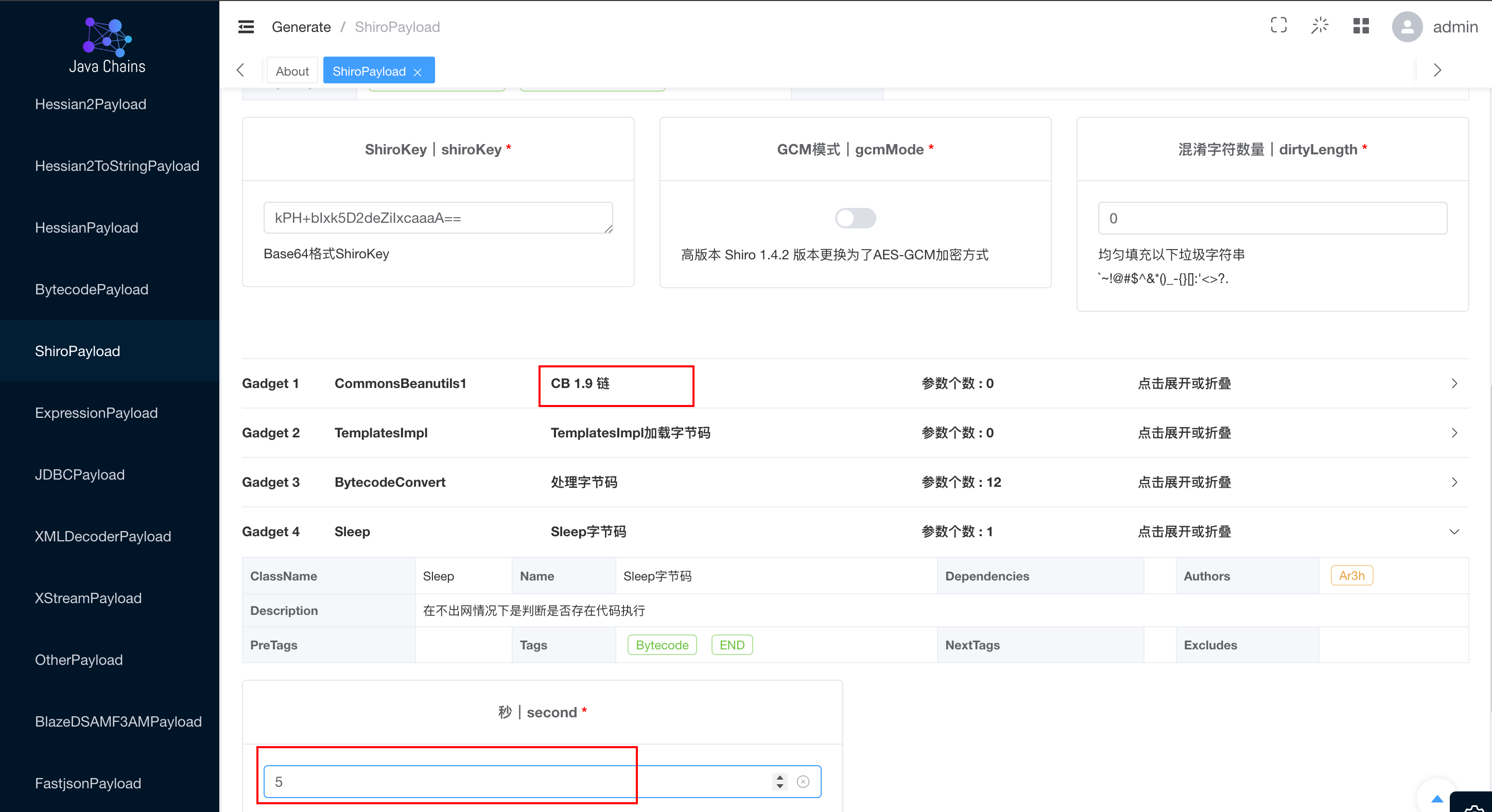The image size is (1492, 812).
Task: Click the dirtyLength input field
Action: (x=1273, y=218)
